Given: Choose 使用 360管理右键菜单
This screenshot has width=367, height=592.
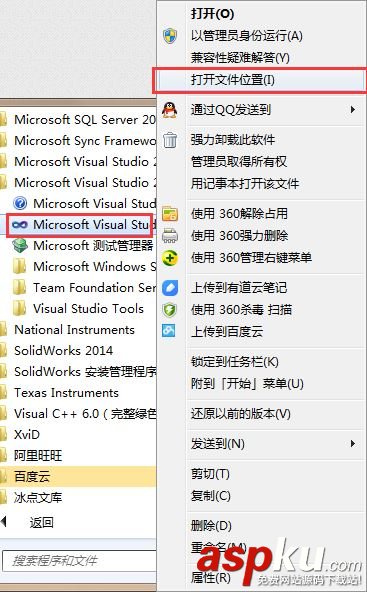Looking at the screenshot, I should [251, 258].
